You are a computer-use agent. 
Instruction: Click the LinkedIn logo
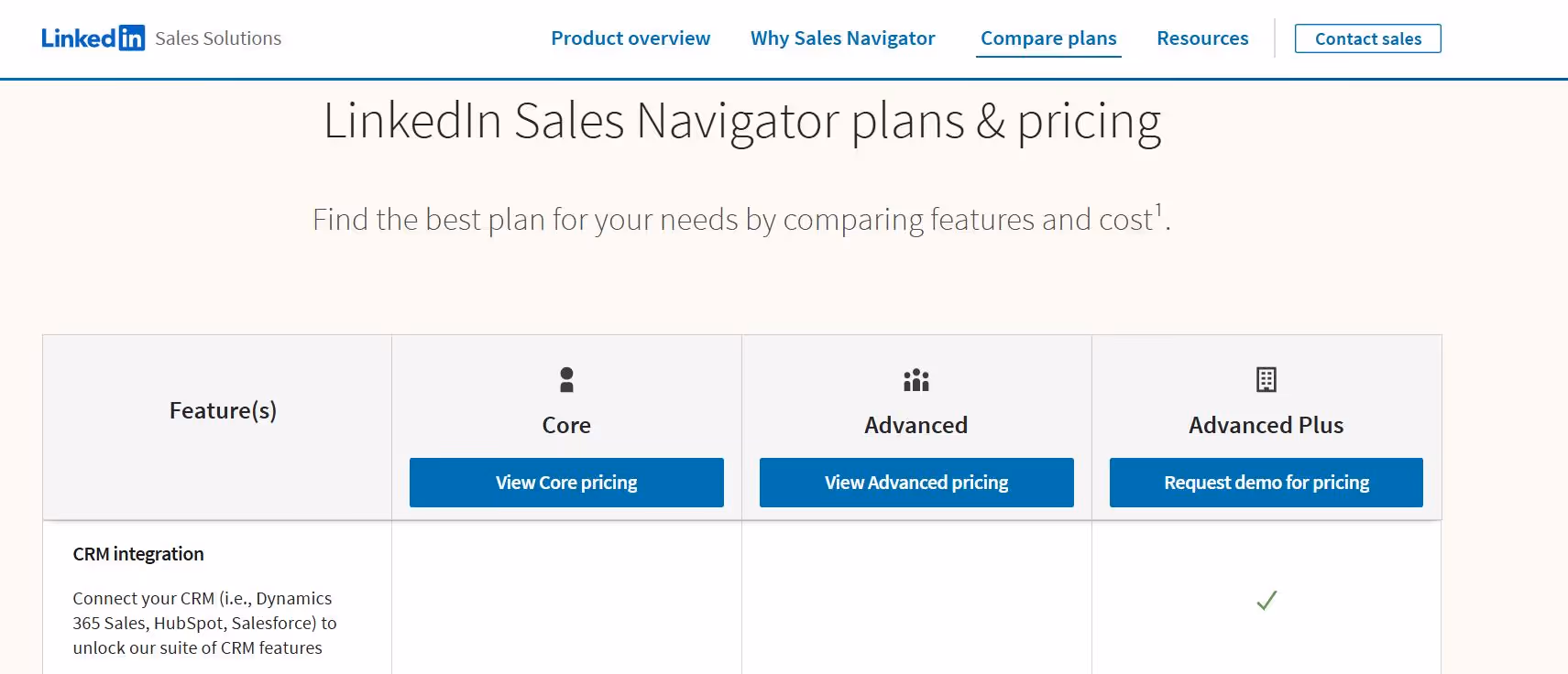point(93,38)
